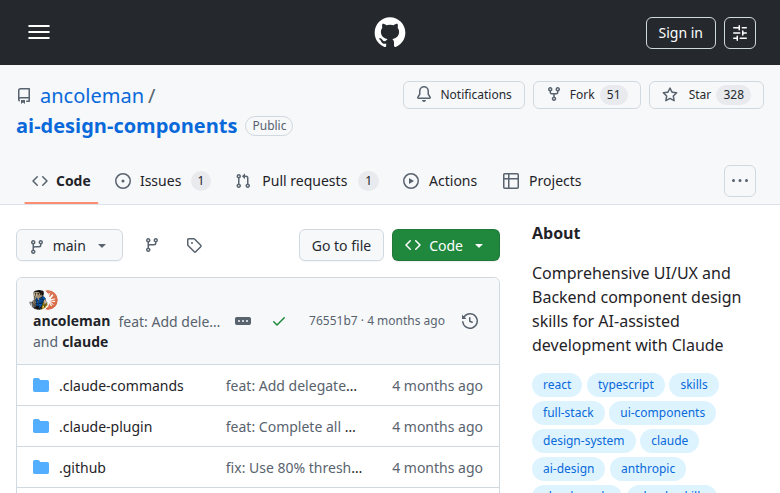Select the typescript topic tag
The height and width of the screenshot is (493, 780).
pyautogui.click(x=626, y=385)
